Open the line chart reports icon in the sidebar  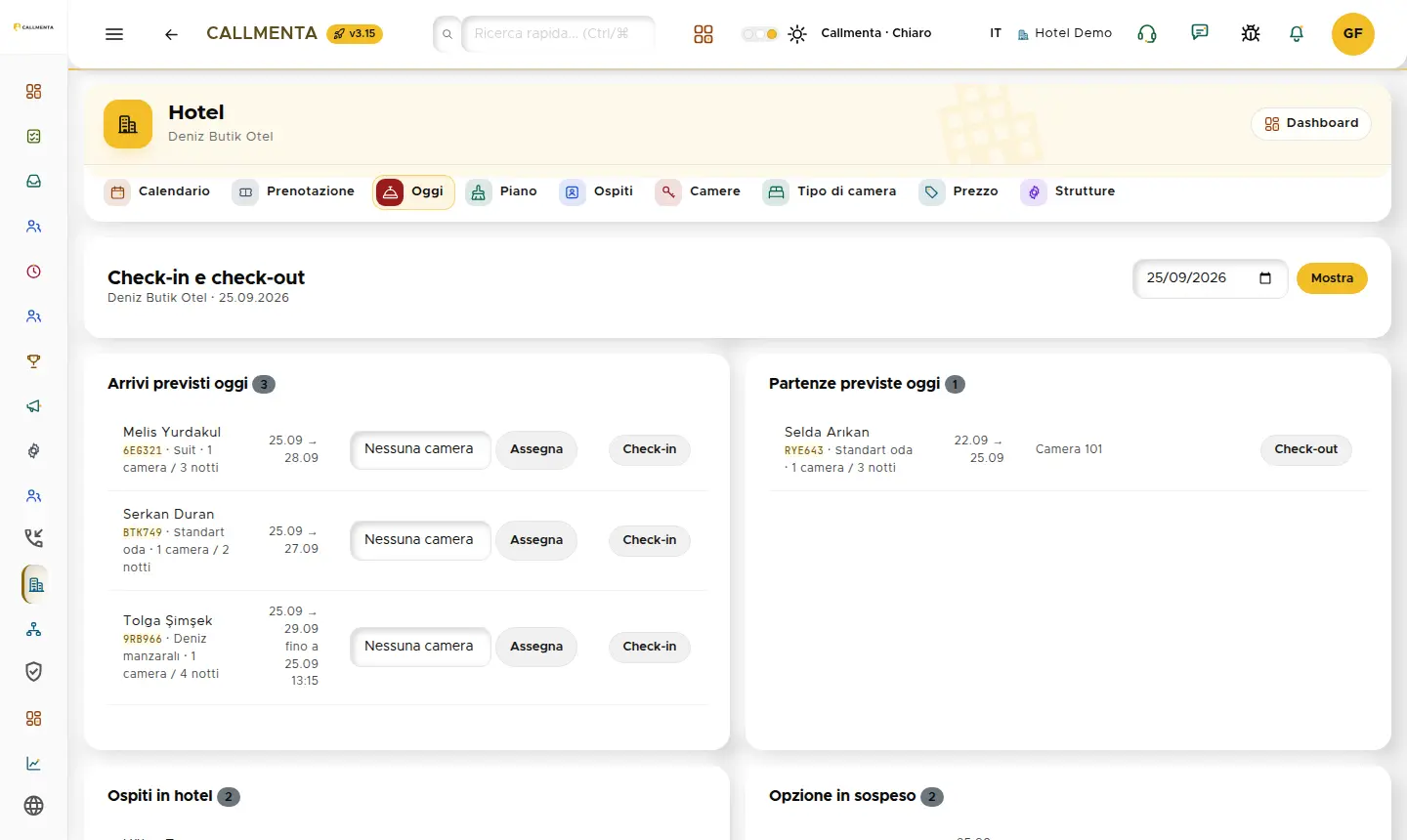click(34, 764)
